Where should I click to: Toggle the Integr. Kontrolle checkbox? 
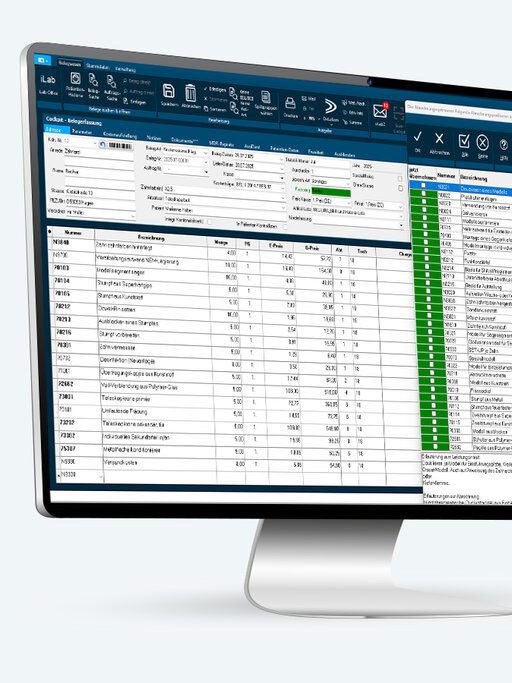coord(209,222)
